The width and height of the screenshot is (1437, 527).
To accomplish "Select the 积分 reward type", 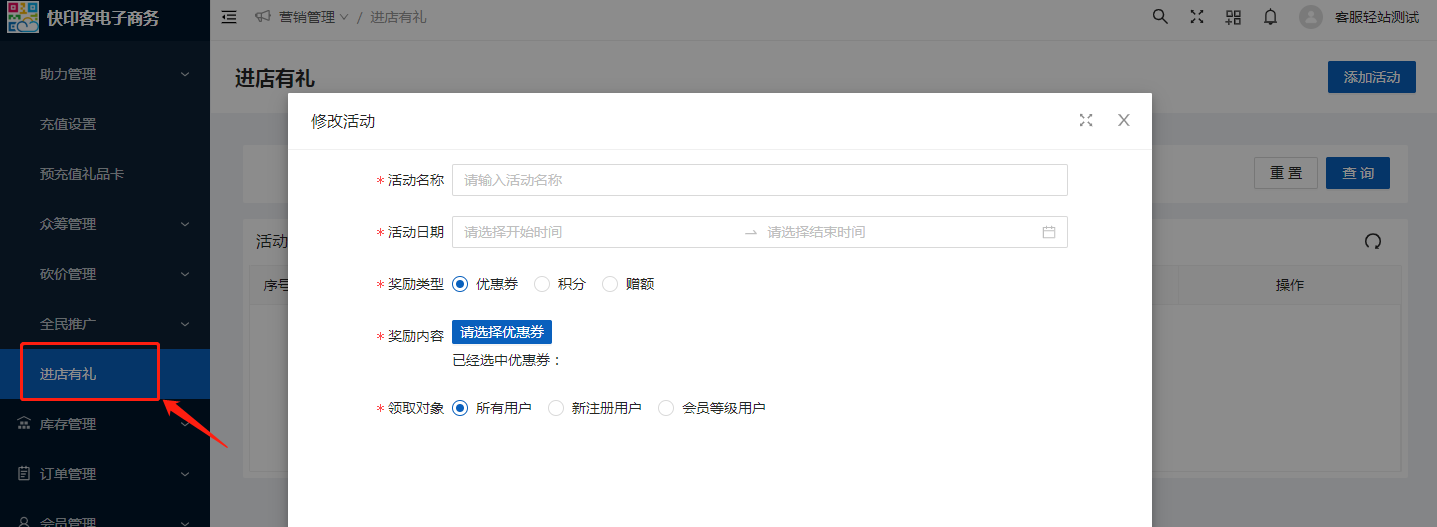I will (x=542, y=284).
